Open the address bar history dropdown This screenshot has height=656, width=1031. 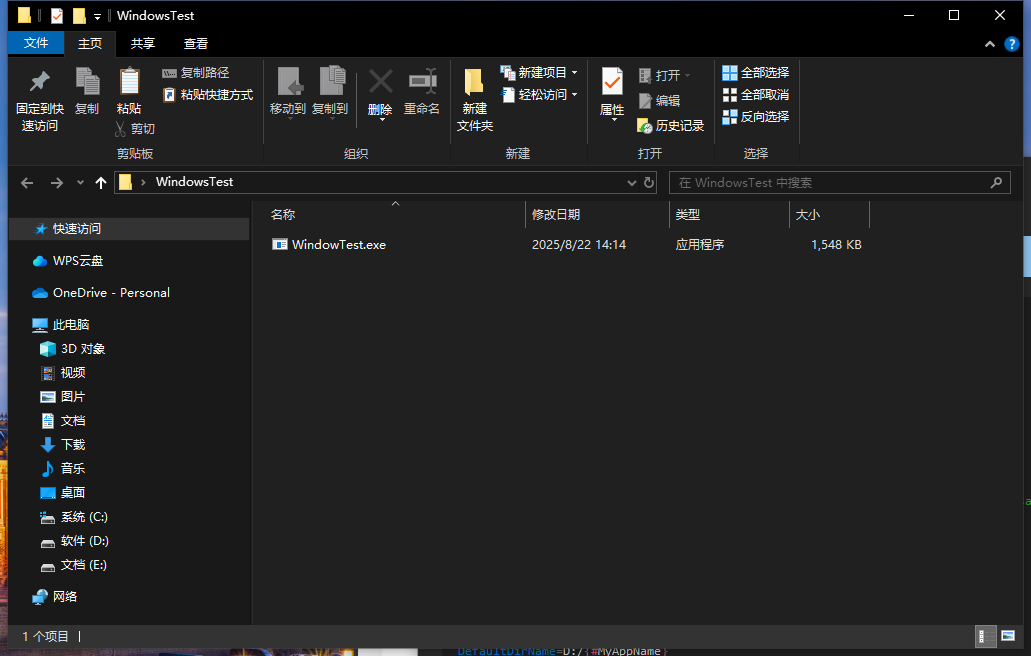tap(632, 183)
